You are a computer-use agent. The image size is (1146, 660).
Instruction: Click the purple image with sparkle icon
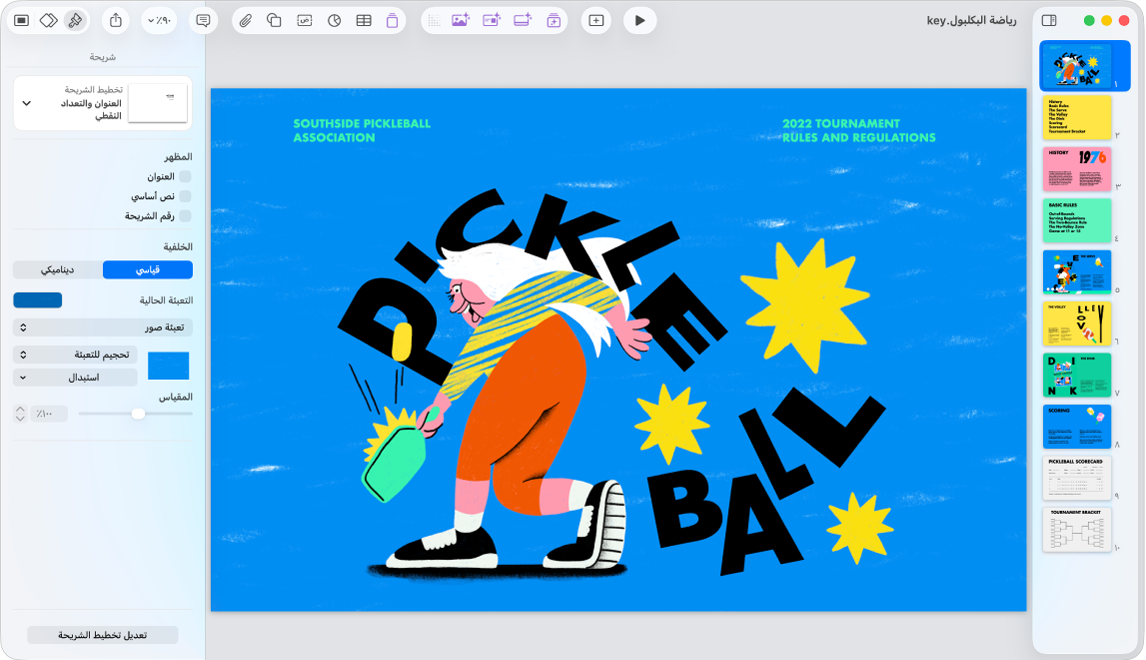[x=460, y=20]
